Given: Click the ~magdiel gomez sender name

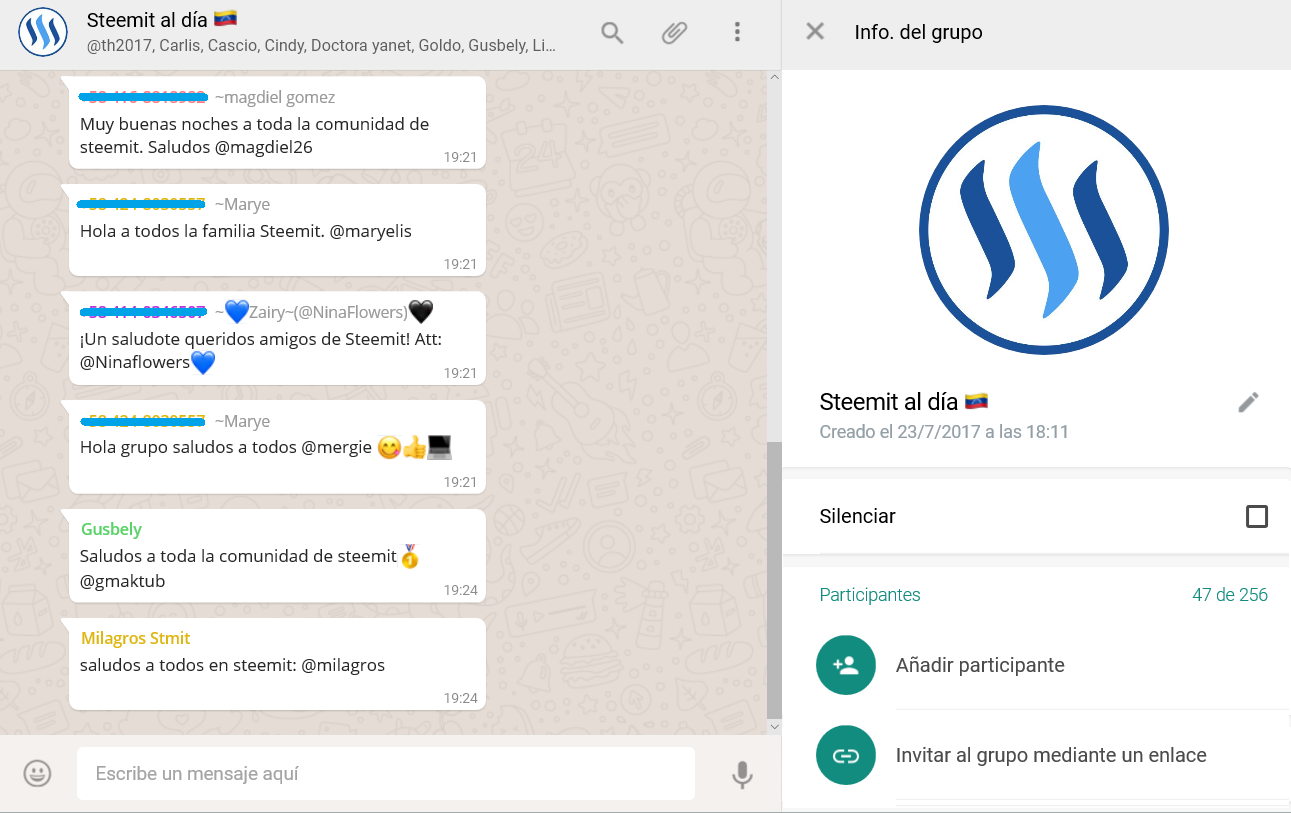Looking at the screenshot, I should (x=275, y=97).
